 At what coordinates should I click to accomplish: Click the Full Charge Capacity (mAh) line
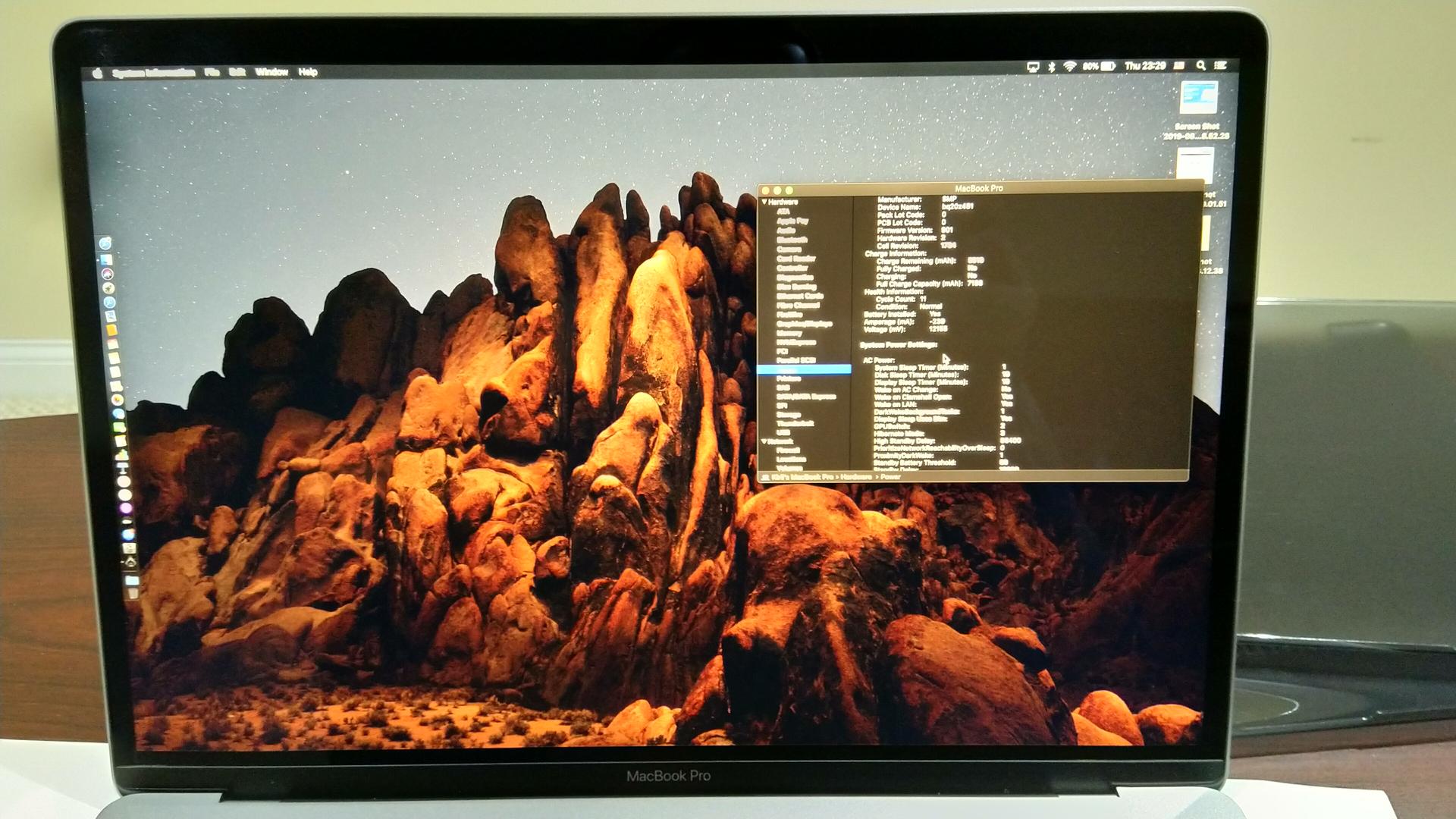[x=930, y=284]
